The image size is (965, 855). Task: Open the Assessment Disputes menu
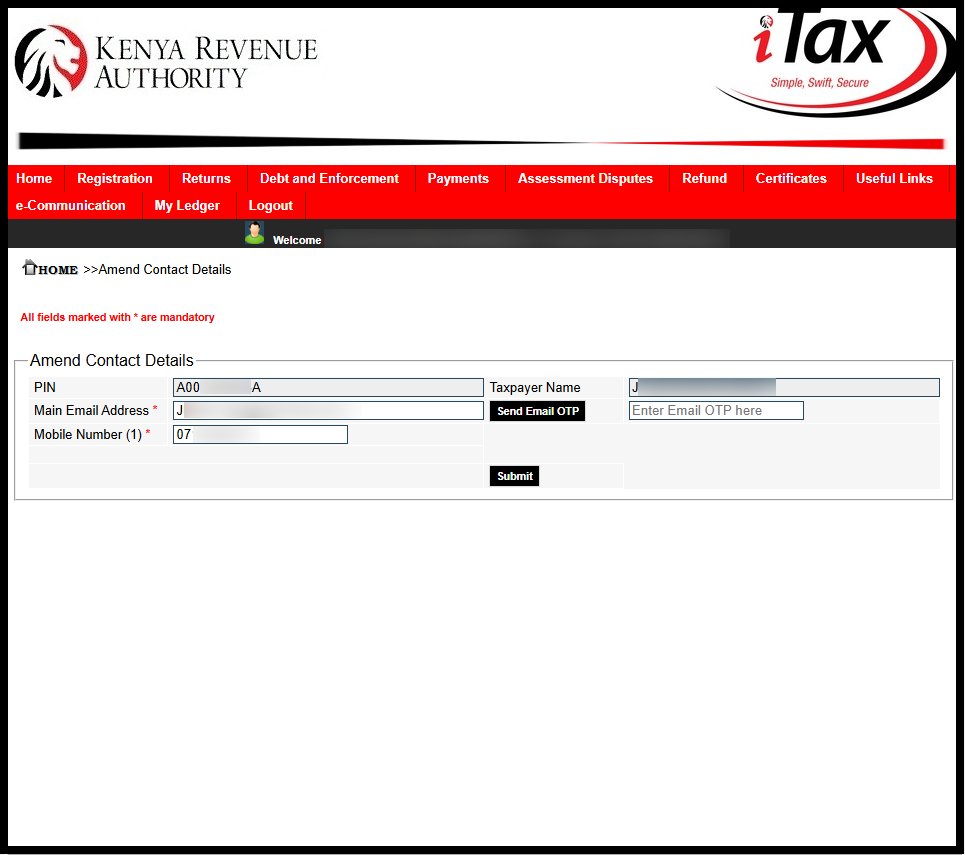[585, 178]
